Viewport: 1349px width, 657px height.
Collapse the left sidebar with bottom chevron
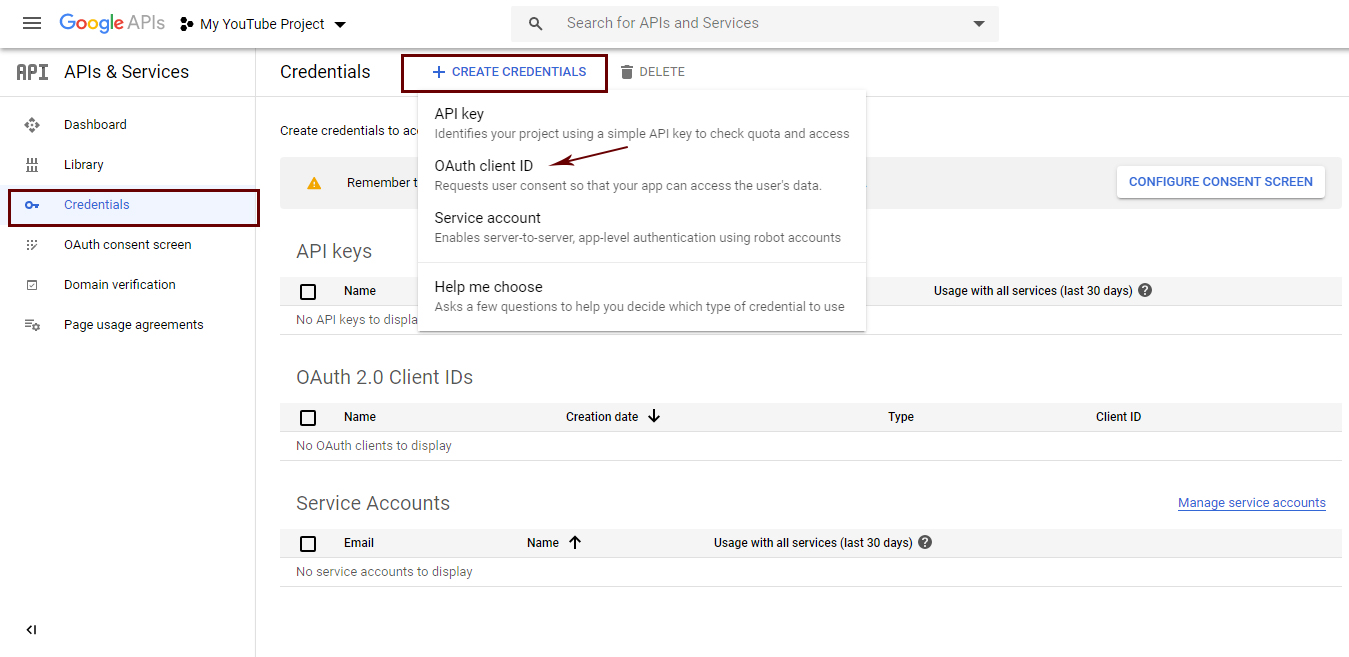(31, 630)
